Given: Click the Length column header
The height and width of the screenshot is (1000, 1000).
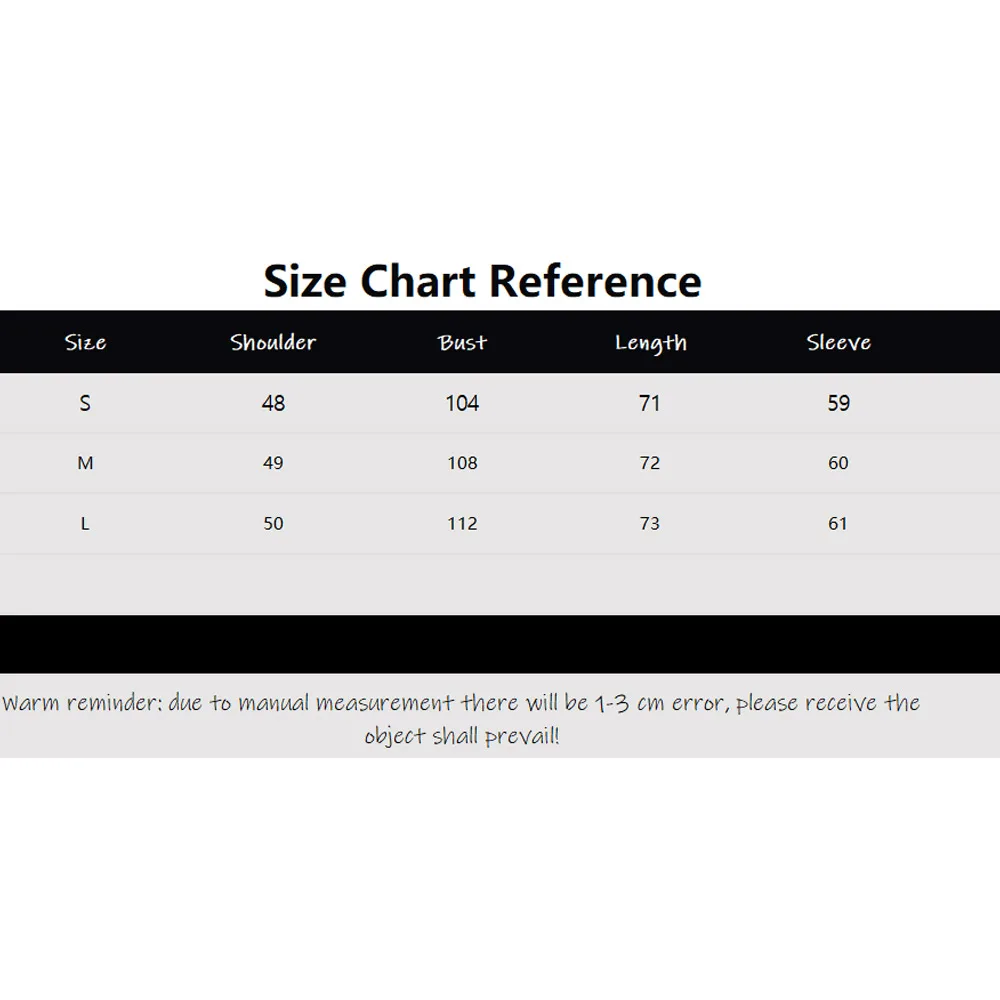Looking at the screenshot, I should point(651,344).
